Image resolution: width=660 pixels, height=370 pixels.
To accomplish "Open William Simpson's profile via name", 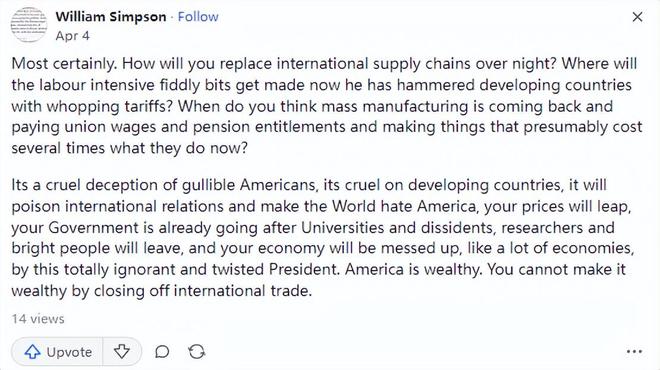I will (x=111, y=17).
